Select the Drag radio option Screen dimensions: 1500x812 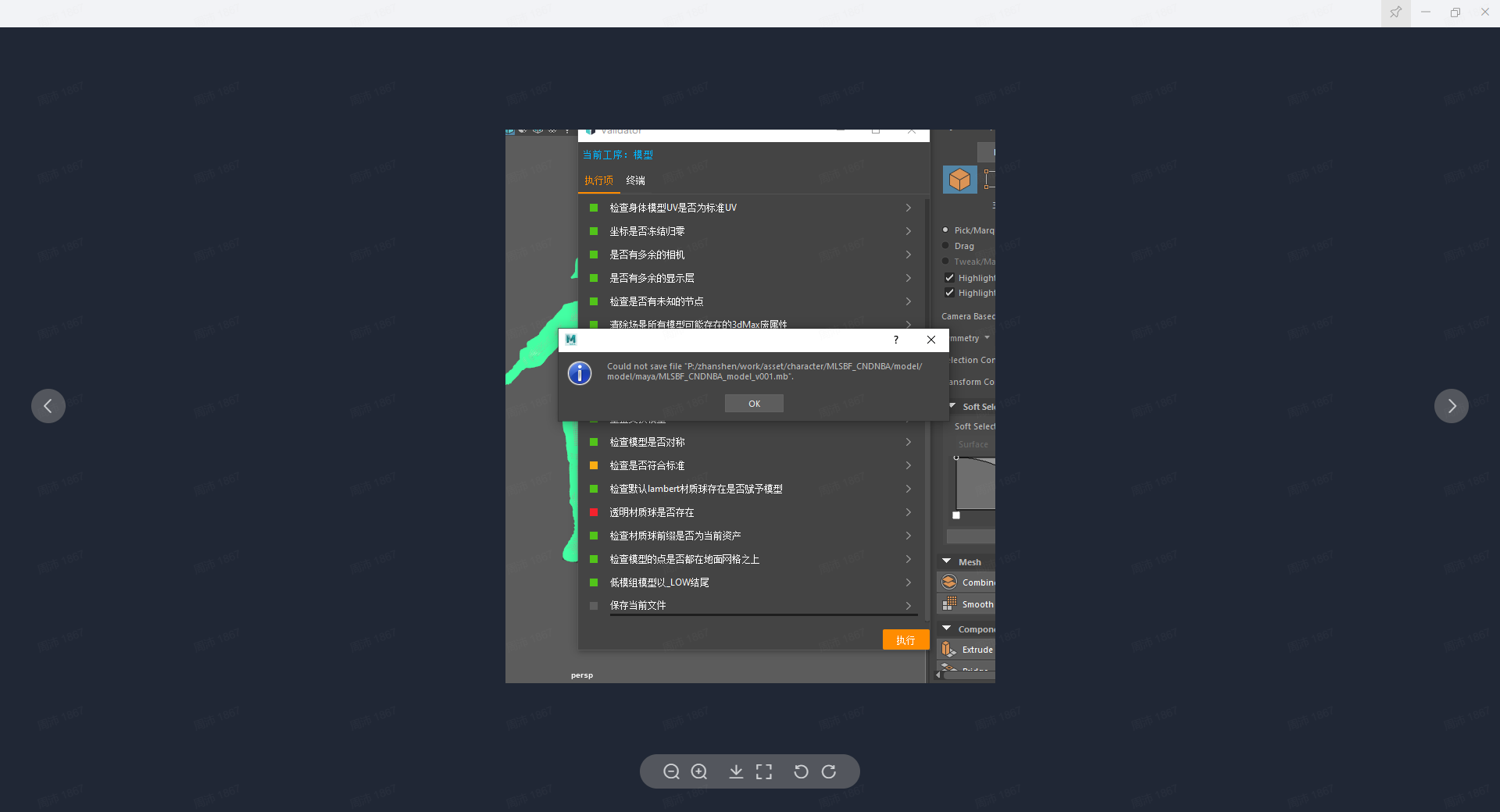pos(945,245)
